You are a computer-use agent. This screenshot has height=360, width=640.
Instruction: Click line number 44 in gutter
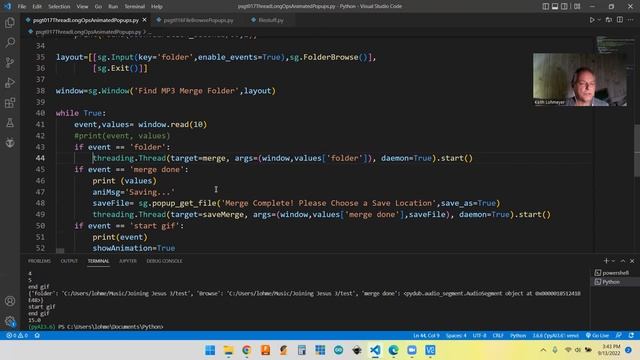click(x=40, y=158)
